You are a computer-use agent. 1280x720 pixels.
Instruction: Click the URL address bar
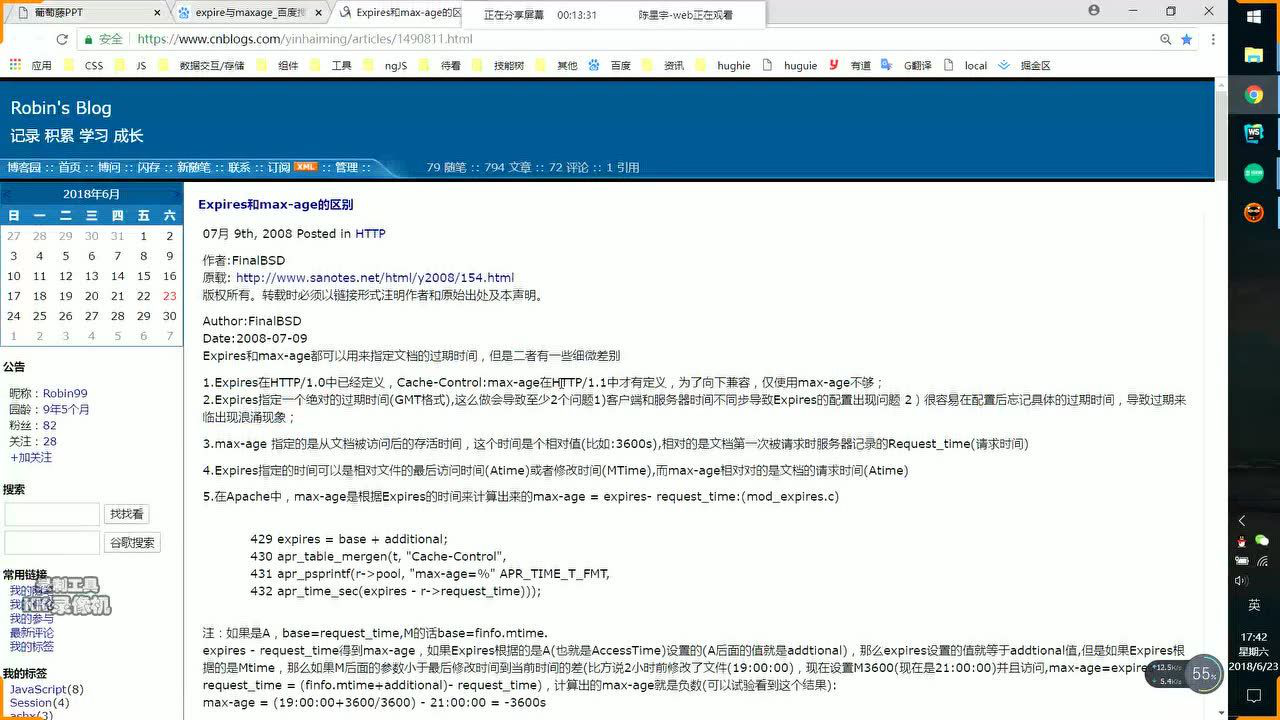point(640,39)
